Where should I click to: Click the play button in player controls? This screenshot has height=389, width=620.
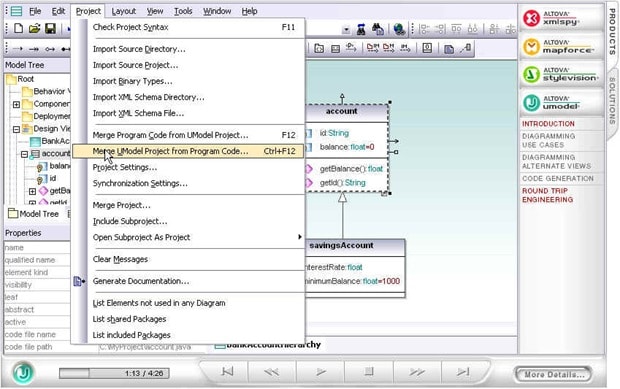pos(321,372)
